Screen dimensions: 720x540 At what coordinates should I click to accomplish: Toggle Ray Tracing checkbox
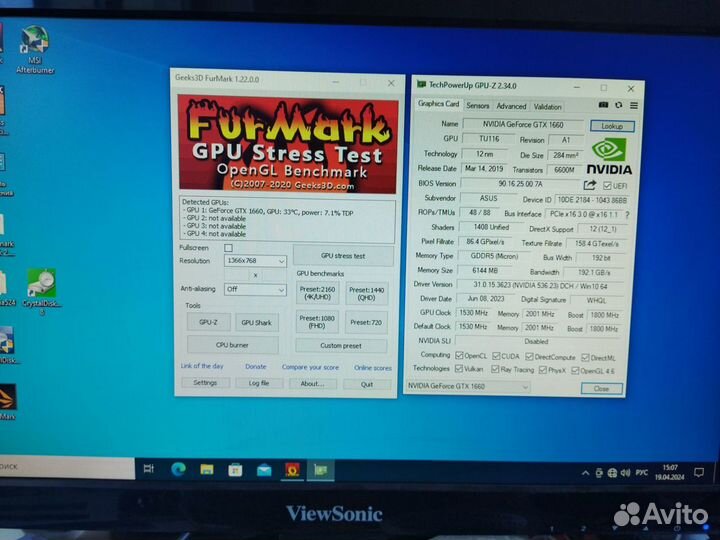pos(495,369)
